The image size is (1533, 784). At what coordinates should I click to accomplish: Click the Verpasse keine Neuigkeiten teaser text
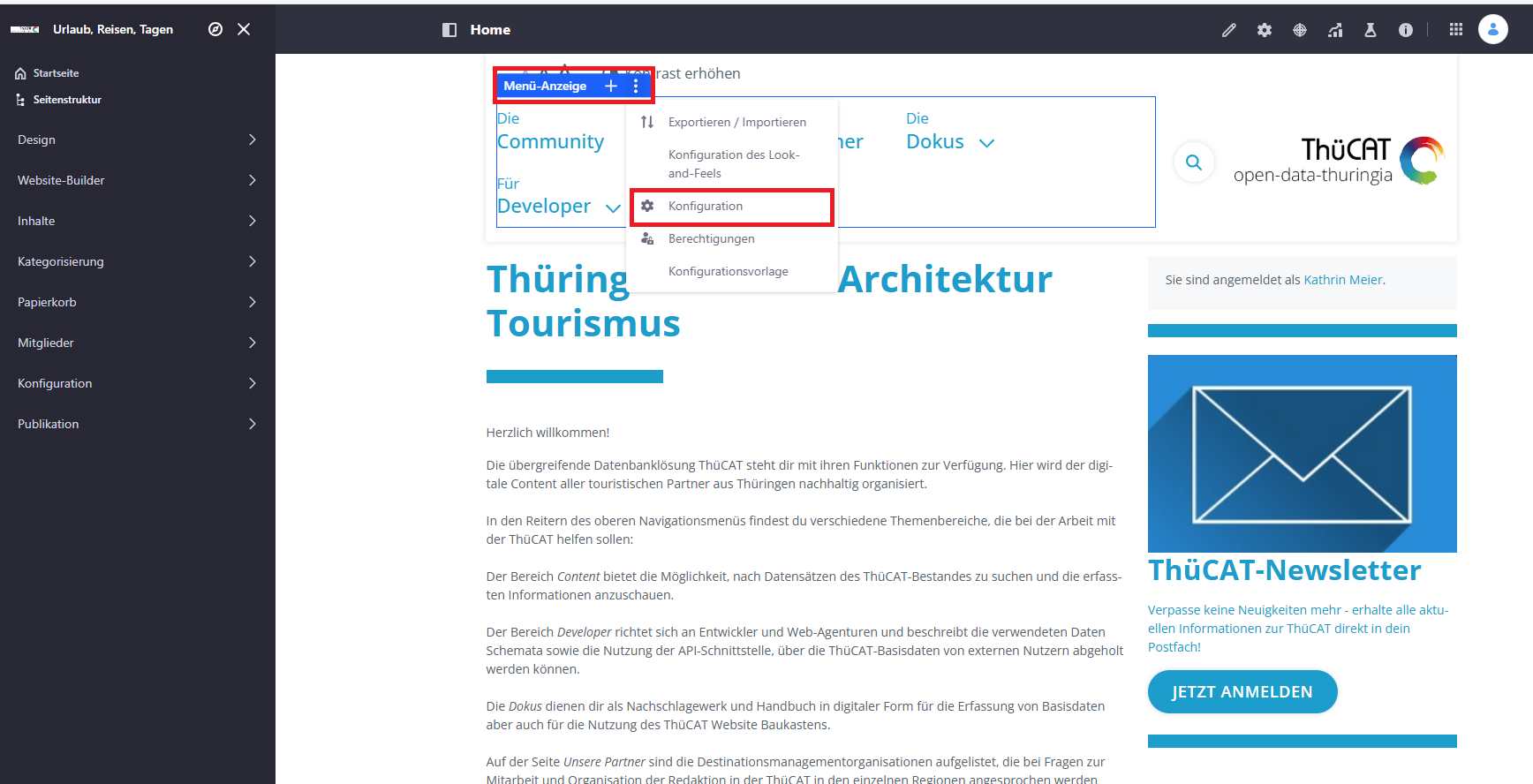(x=1298, y=629)
